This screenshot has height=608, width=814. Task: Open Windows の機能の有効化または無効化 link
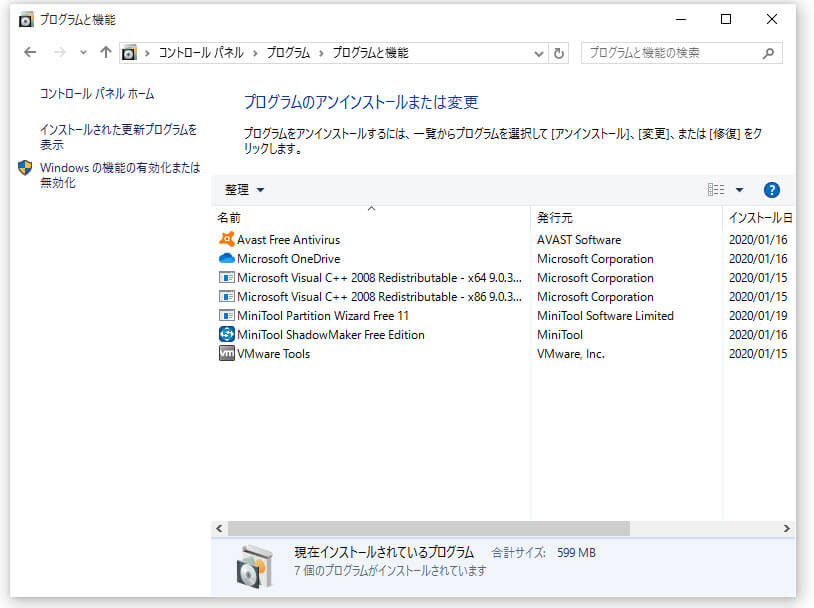(120, 175)
